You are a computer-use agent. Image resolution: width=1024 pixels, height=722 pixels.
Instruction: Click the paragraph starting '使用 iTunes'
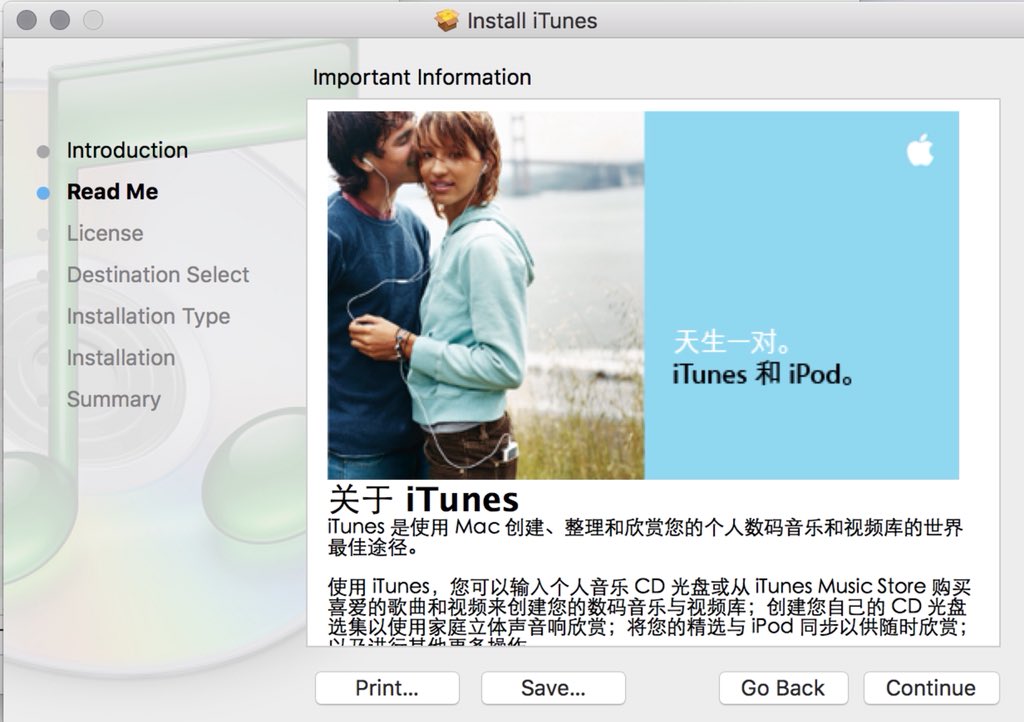(649, 611)
